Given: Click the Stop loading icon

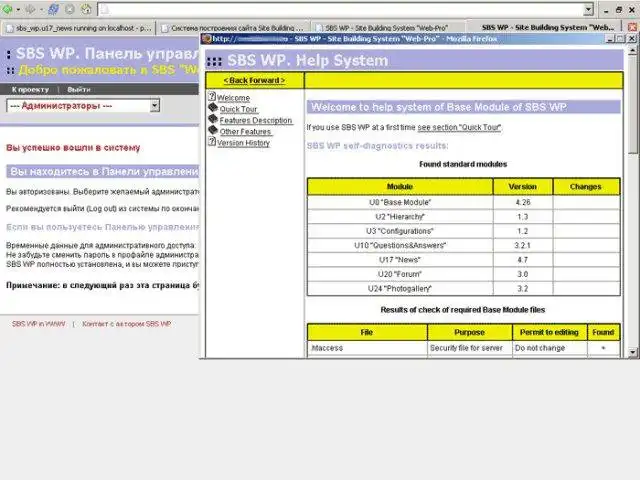Looking at the screenshot, I should pos(70,9).
